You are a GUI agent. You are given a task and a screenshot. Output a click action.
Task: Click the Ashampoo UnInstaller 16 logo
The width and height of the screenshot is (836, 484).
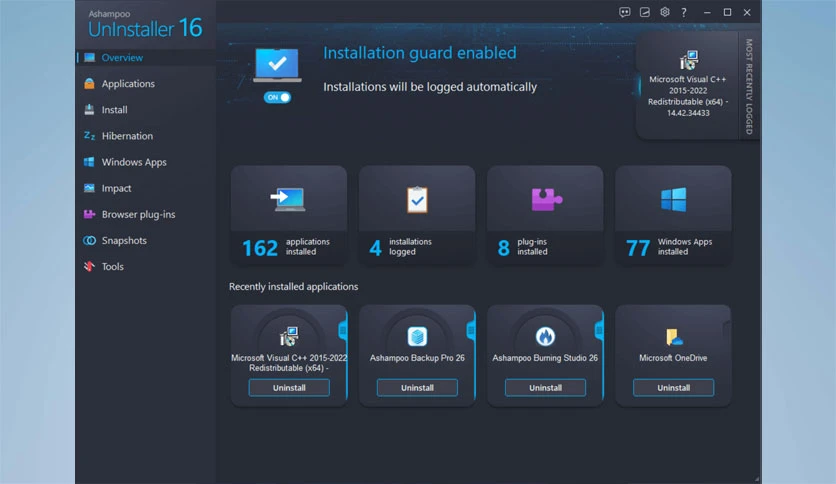pos(145,25)
